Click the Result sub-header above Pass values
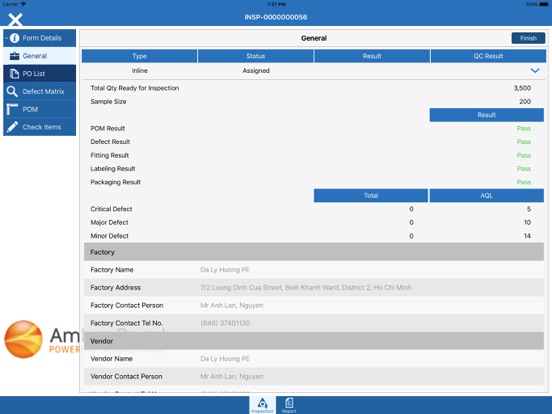This screenshot has height=414, width=552. [487, 115]
